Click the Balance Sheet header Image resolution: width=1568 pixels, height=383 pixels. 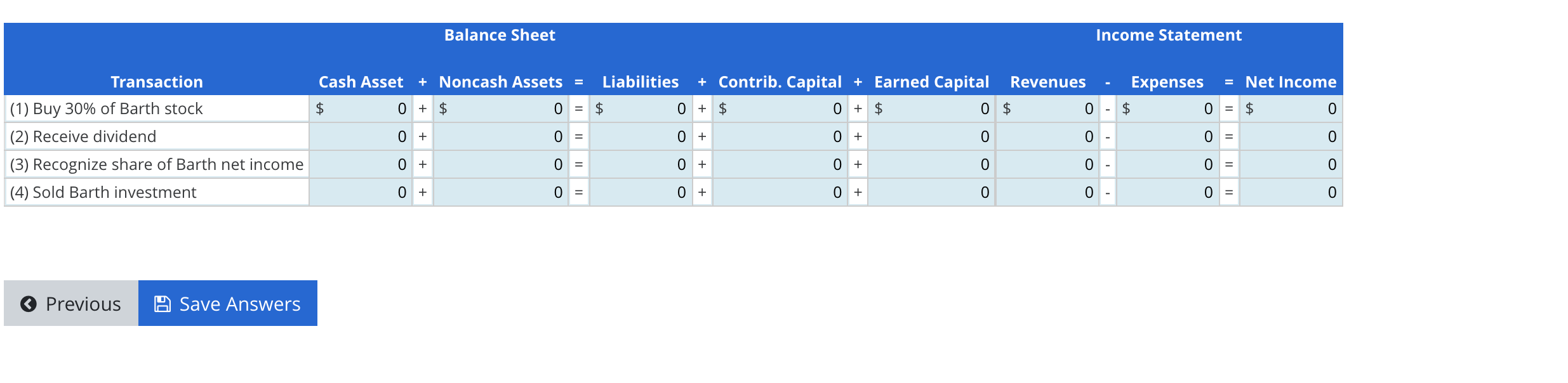click(500, 35)
